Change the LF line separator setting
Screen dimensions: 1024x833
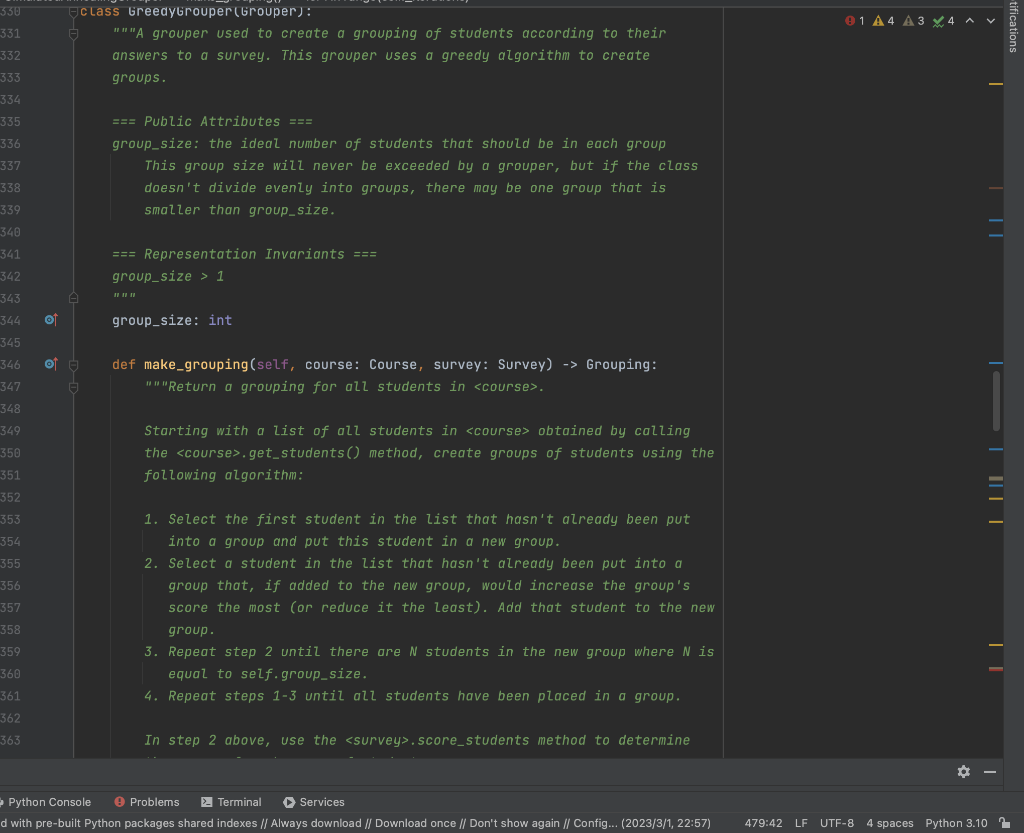pyautogui.click(x=801, y=823)
